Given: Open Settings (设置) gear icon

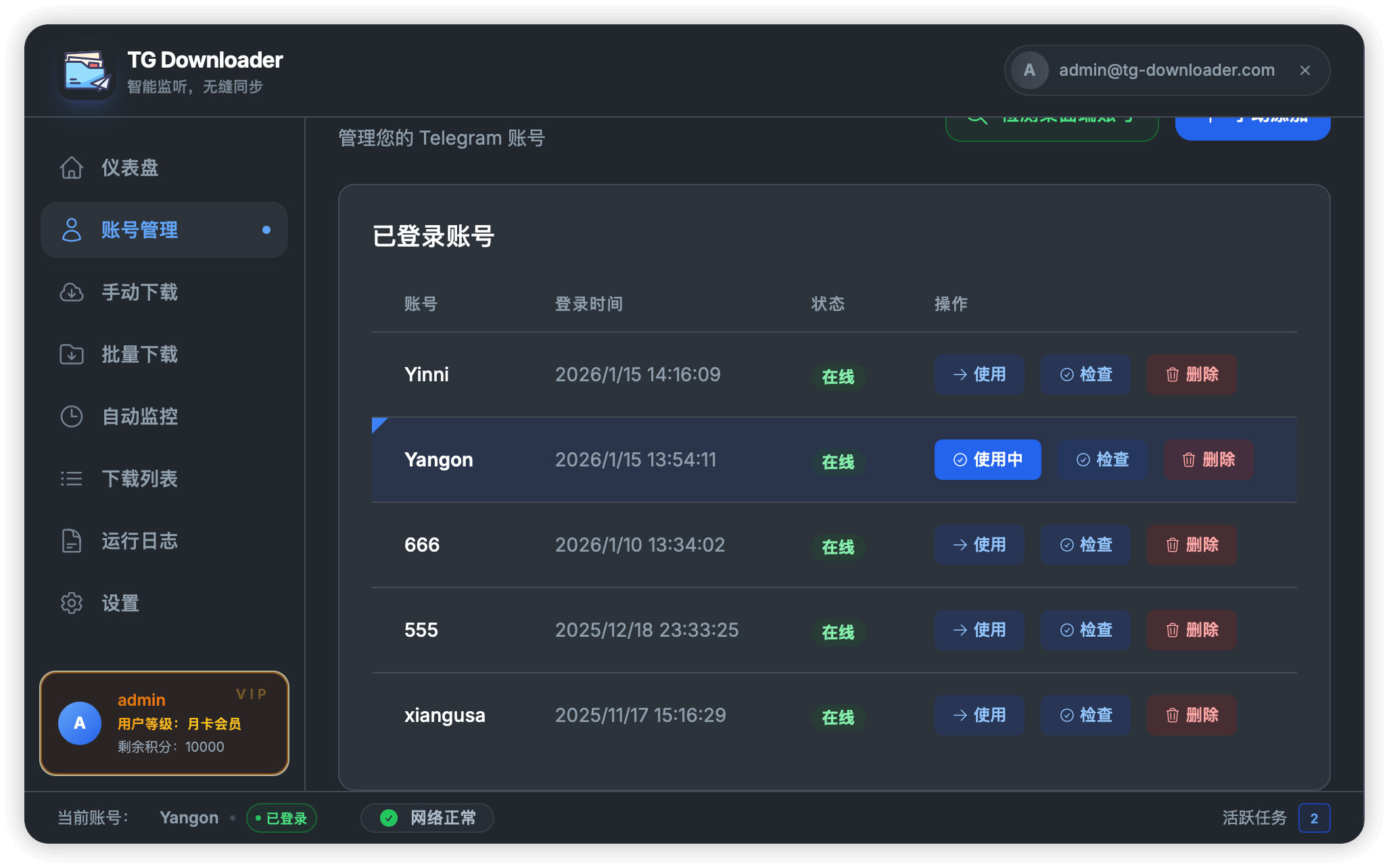Looking at the screenshot, I should 72,603.
